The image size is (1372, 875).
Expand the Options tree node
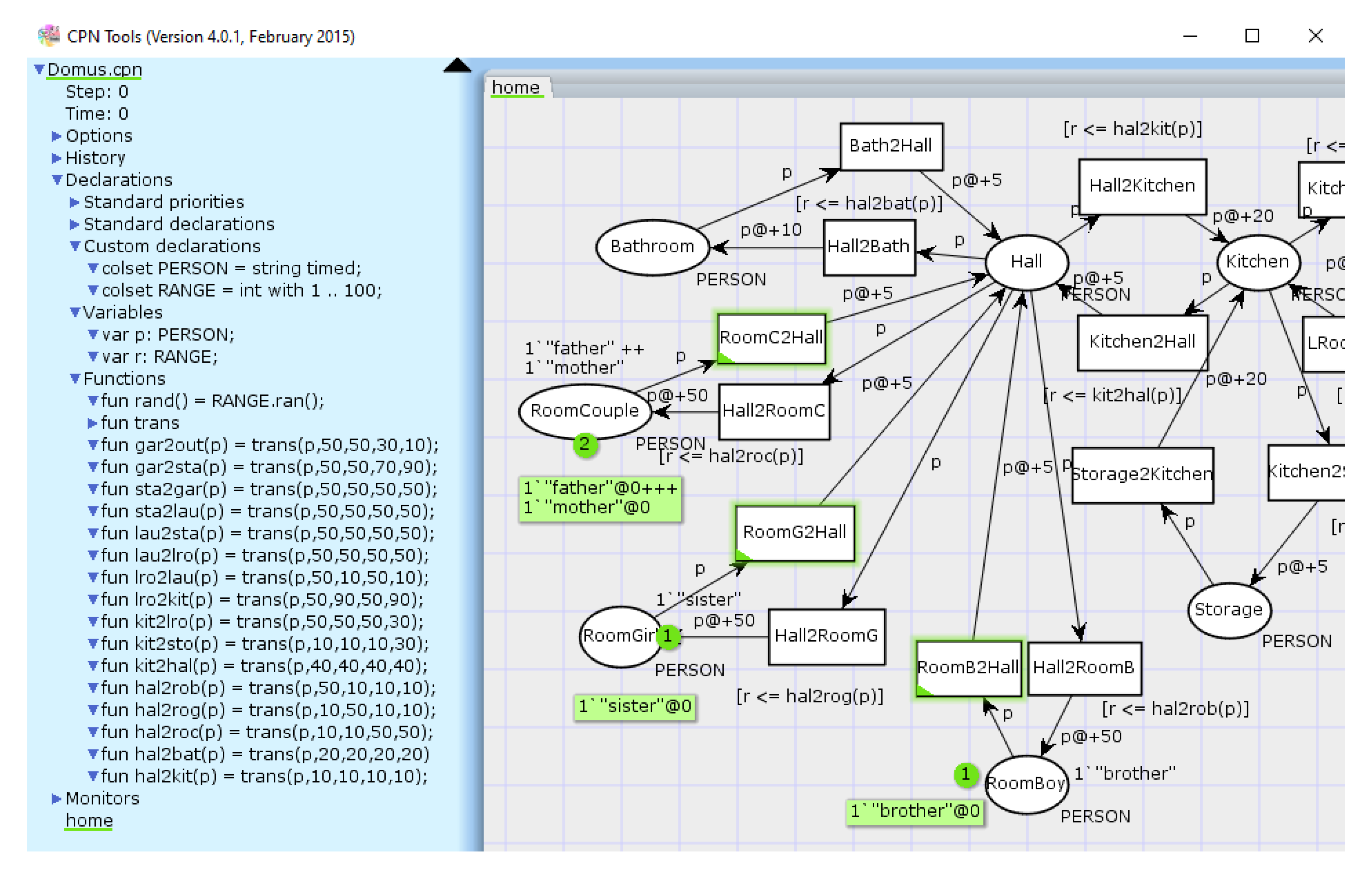pos(57,136)
